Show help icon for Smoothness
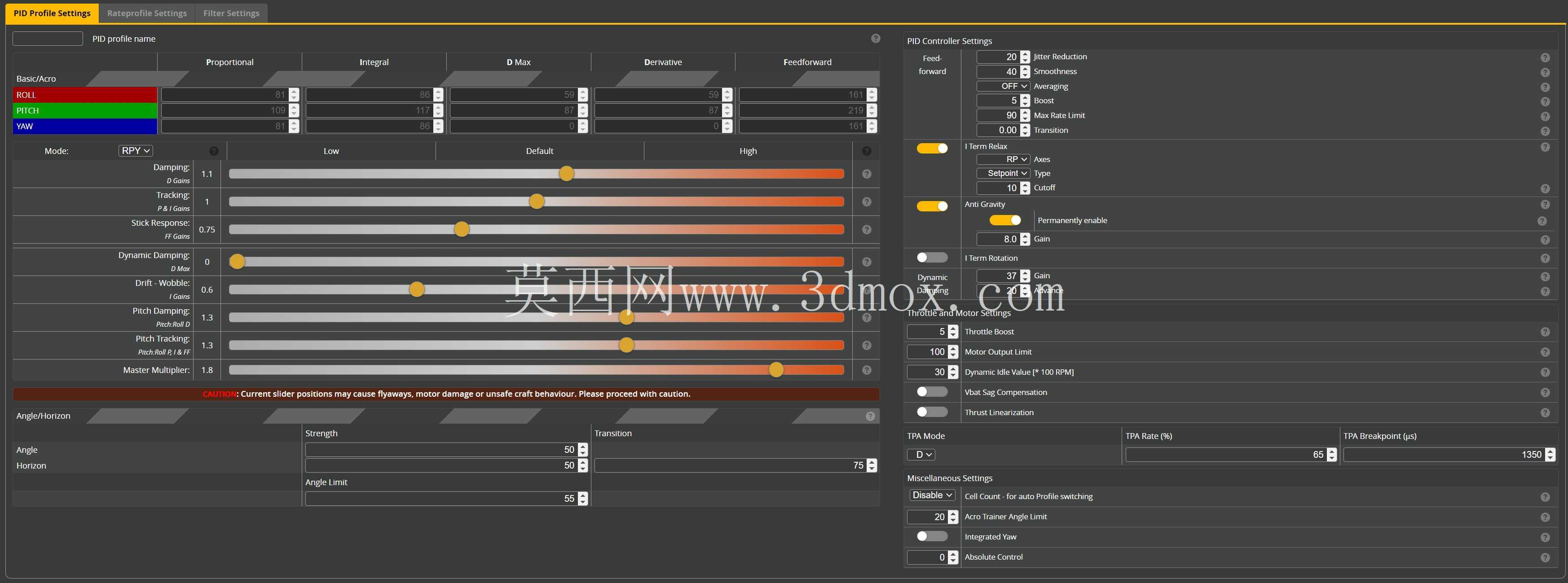This screenshot has width=1568, height=583. coord(1545,72)
